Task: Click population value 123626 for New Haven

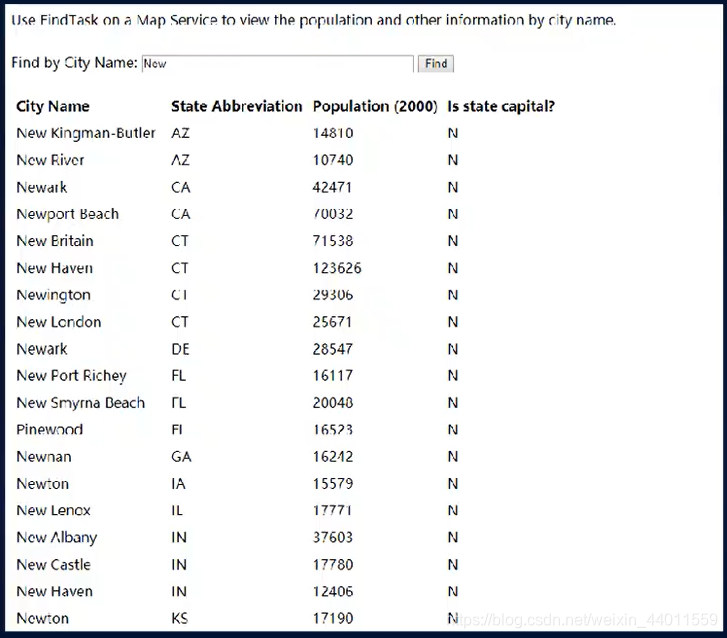Action: pyautogui.click(x=337, y=268)
